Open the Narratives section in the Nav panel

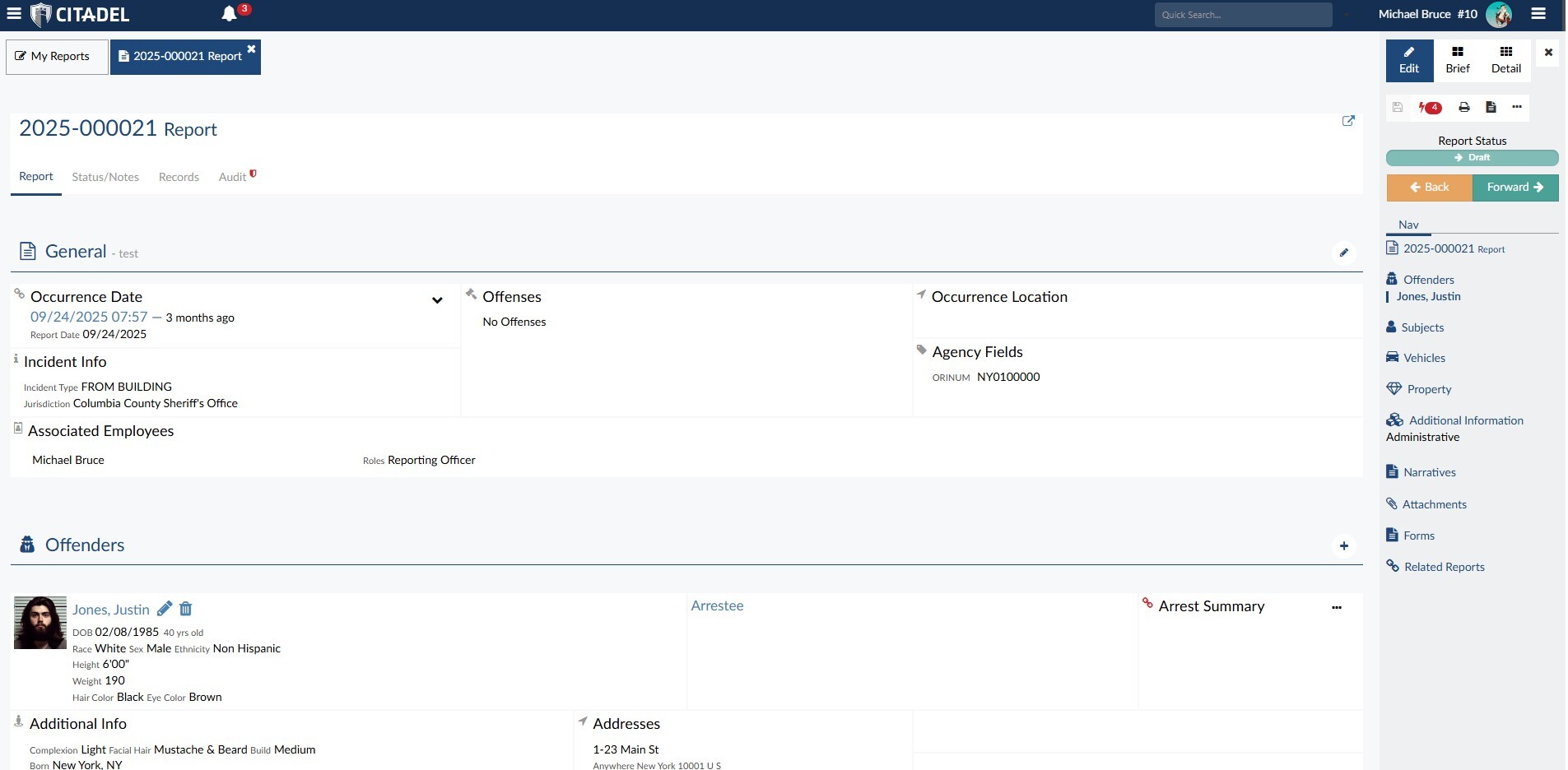(1428, 471)
